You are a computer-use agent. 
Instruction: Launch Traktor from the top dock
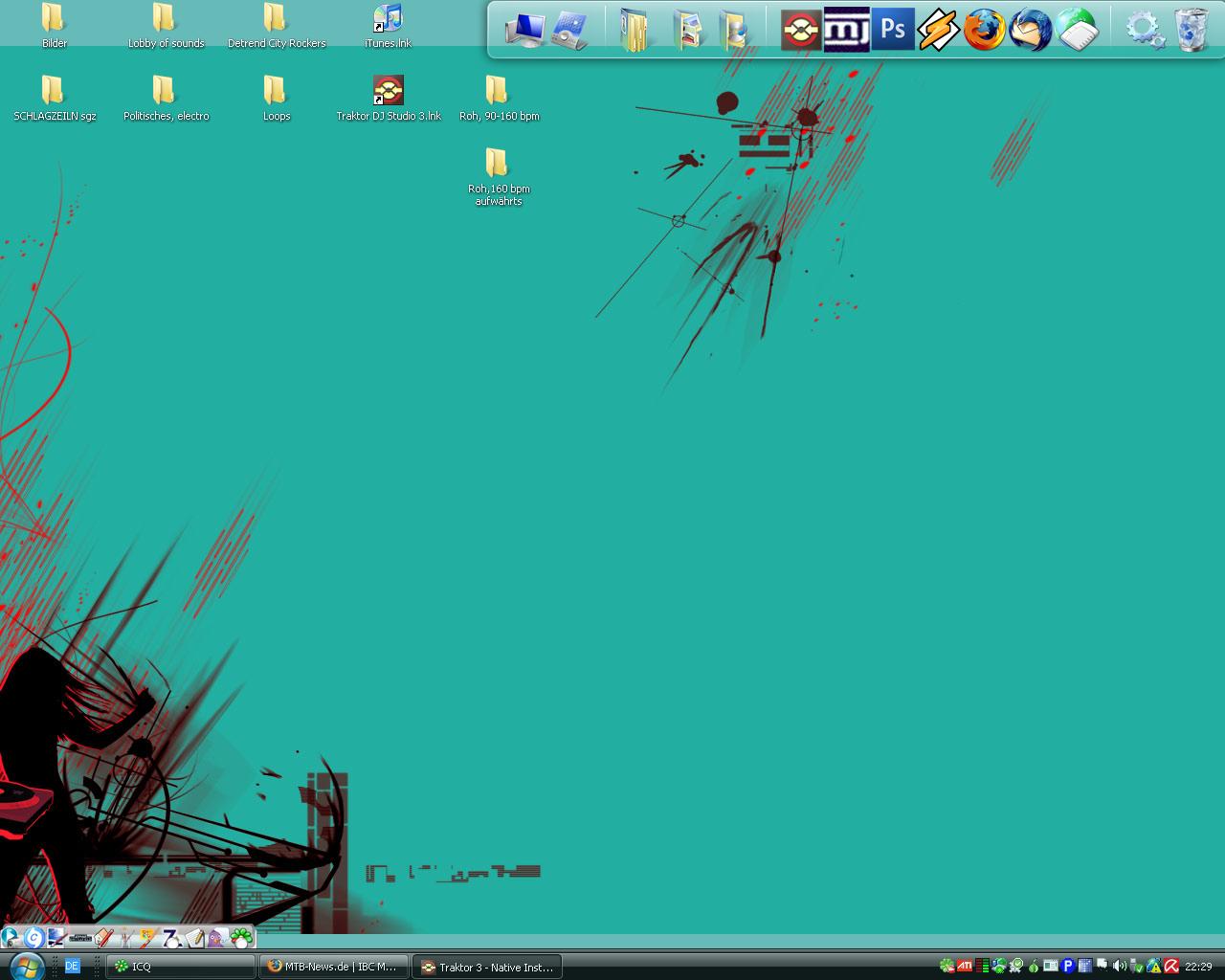(x=800, y=30)
